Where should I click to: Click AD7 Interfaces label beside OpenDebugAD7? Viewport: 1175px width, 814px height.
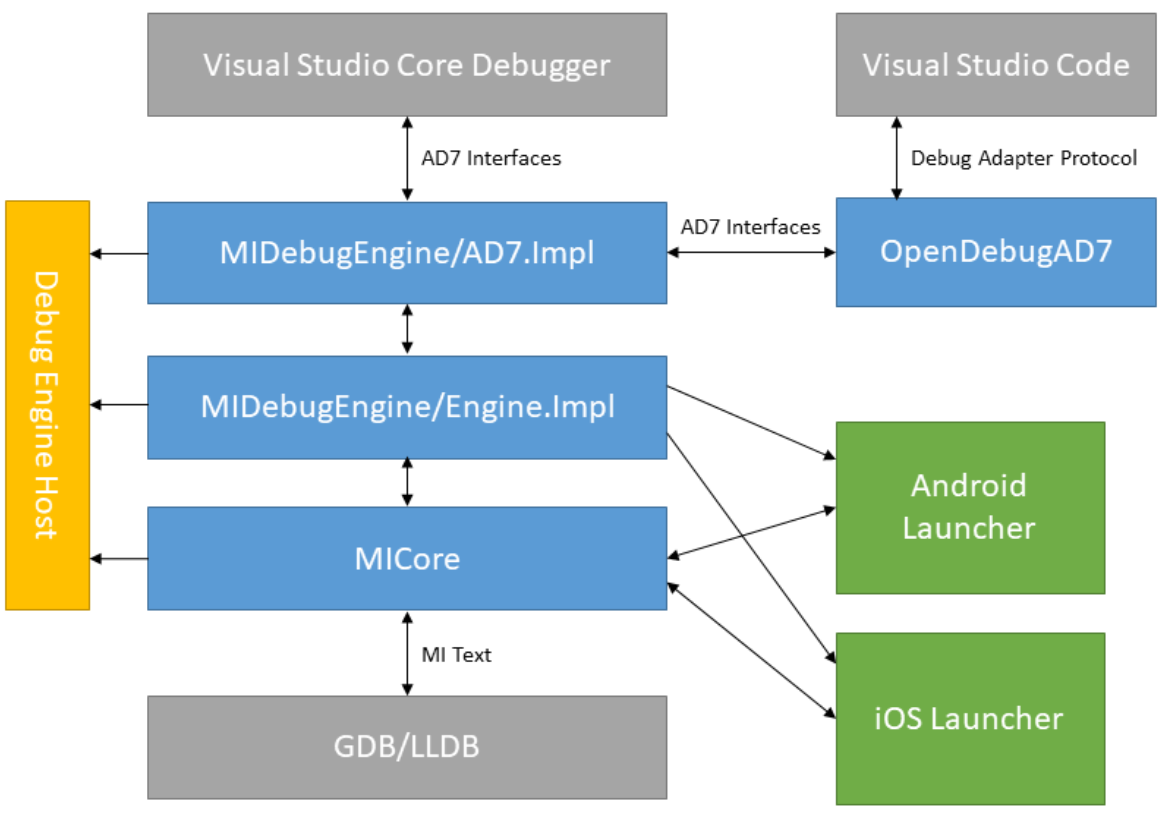coord(750,227)
